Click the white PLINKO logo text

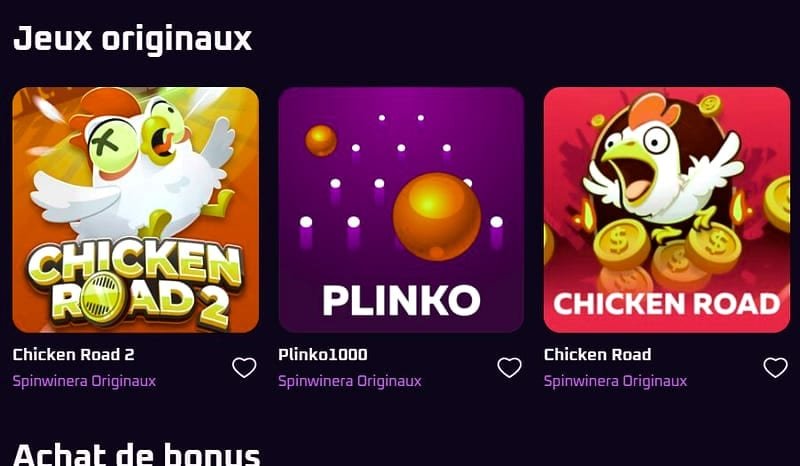(x=402, y=301)
